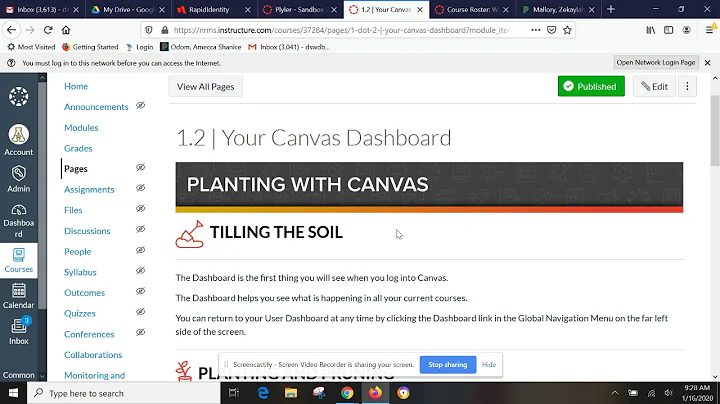Open Network Login Page button
This screenshot has height=404, width=720.
(656, 62)
